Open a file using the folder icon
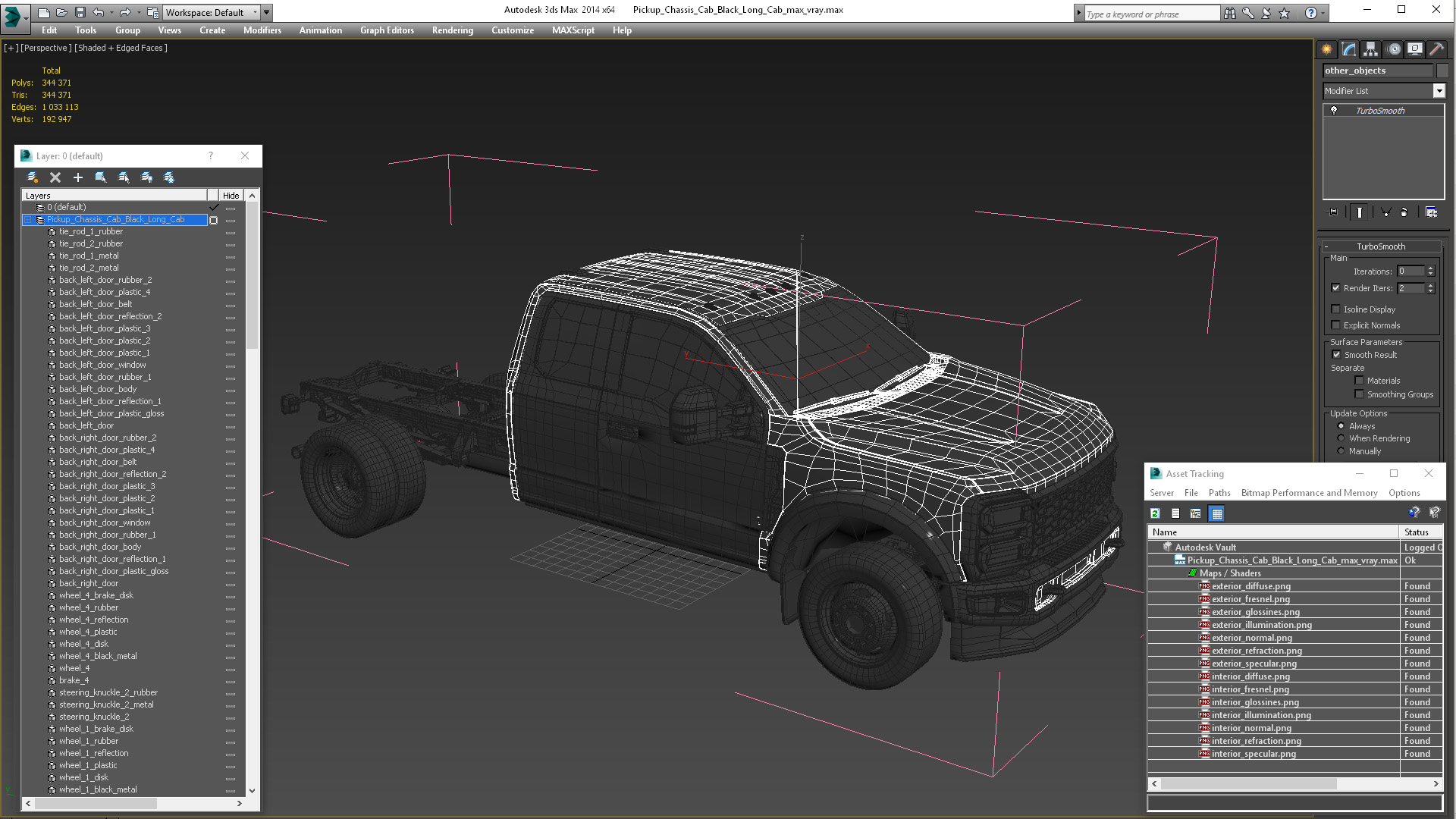Image resolution: width=1456 pixels, height=819 pixels. (x=61, y=12)
